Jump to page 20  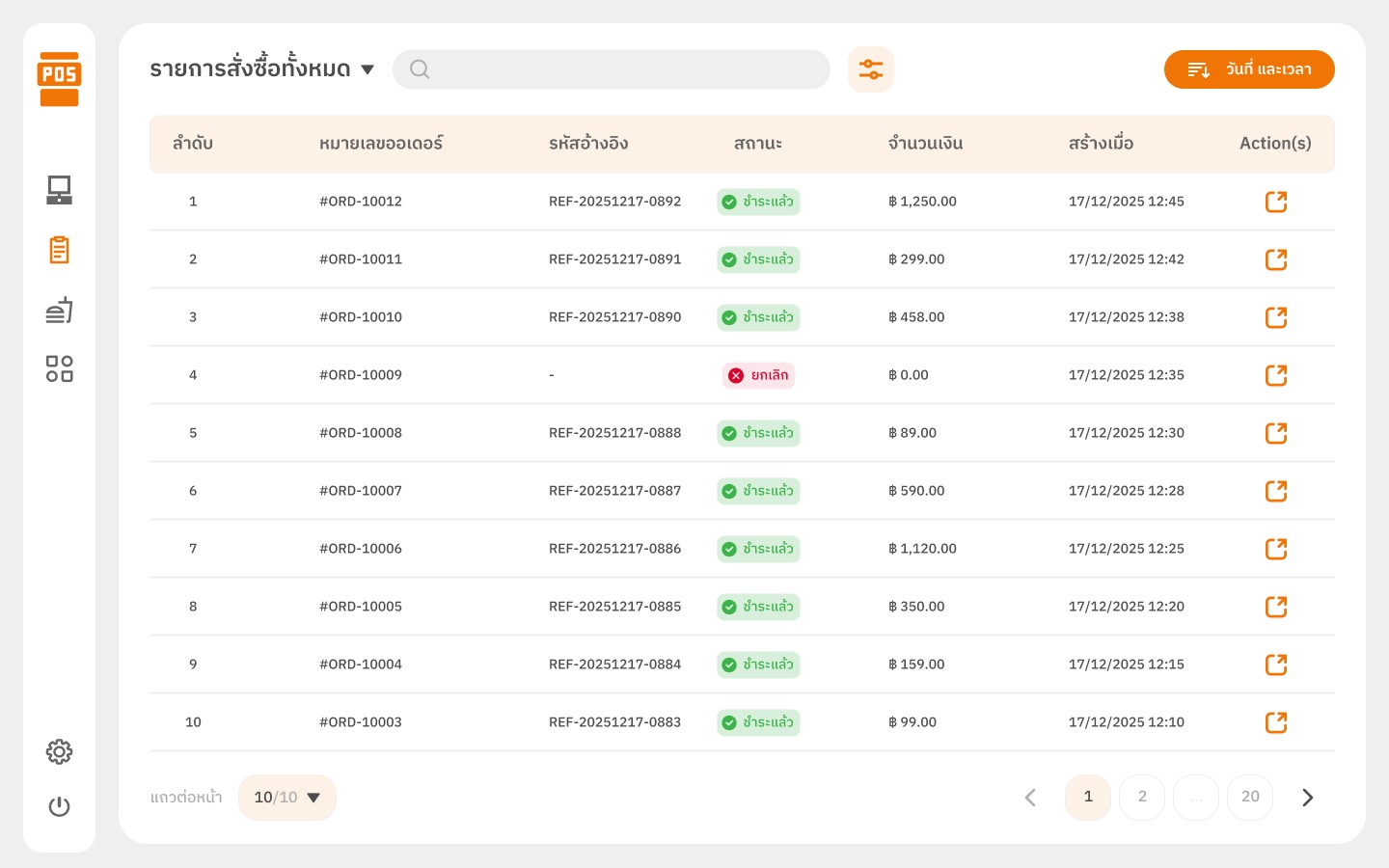[1250, 798]
